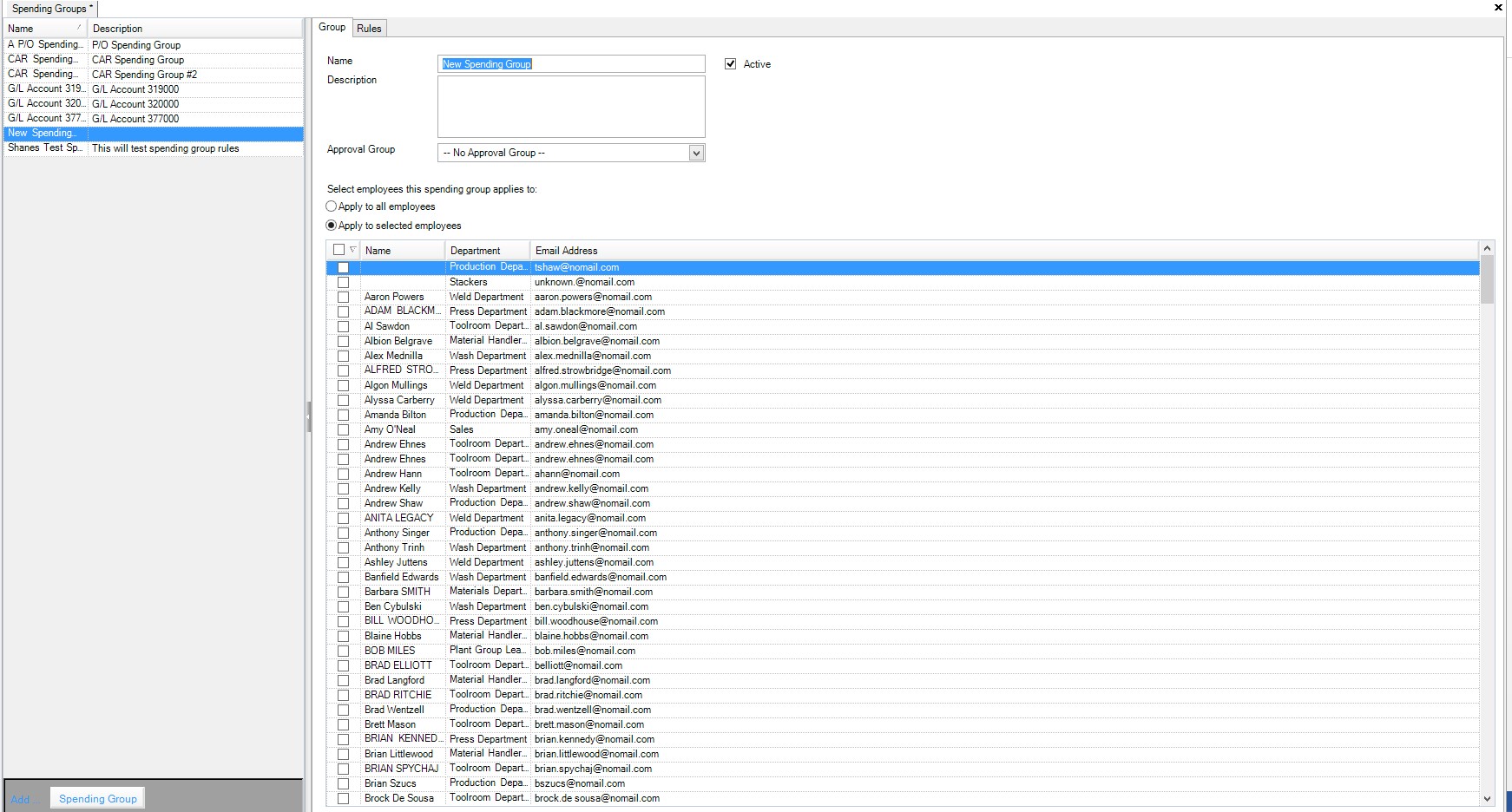Click the scroll-down arrow of employee list
The width and height of the screenshot is (1512, 812).
(x=1487, y=798)
